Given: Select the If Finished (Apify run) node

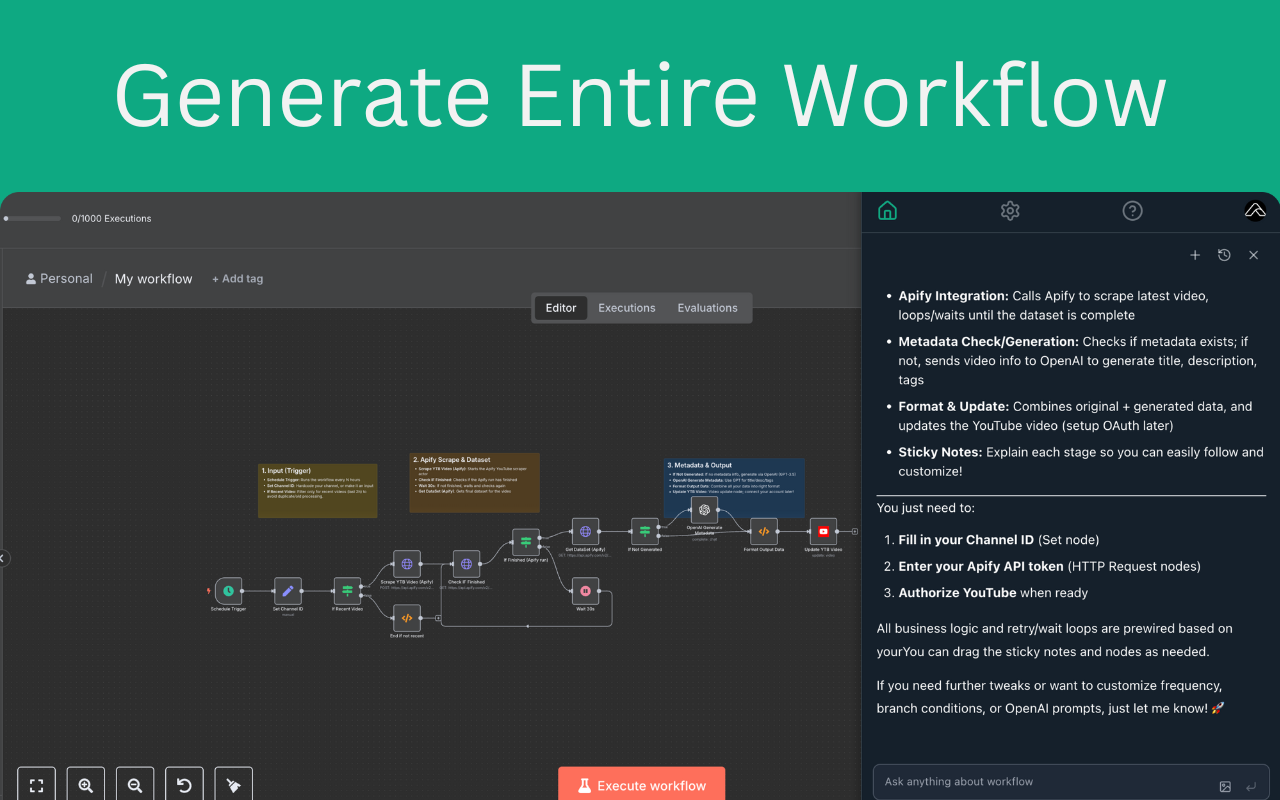Looking at the screenshot, I should click(x=526, y=542).
